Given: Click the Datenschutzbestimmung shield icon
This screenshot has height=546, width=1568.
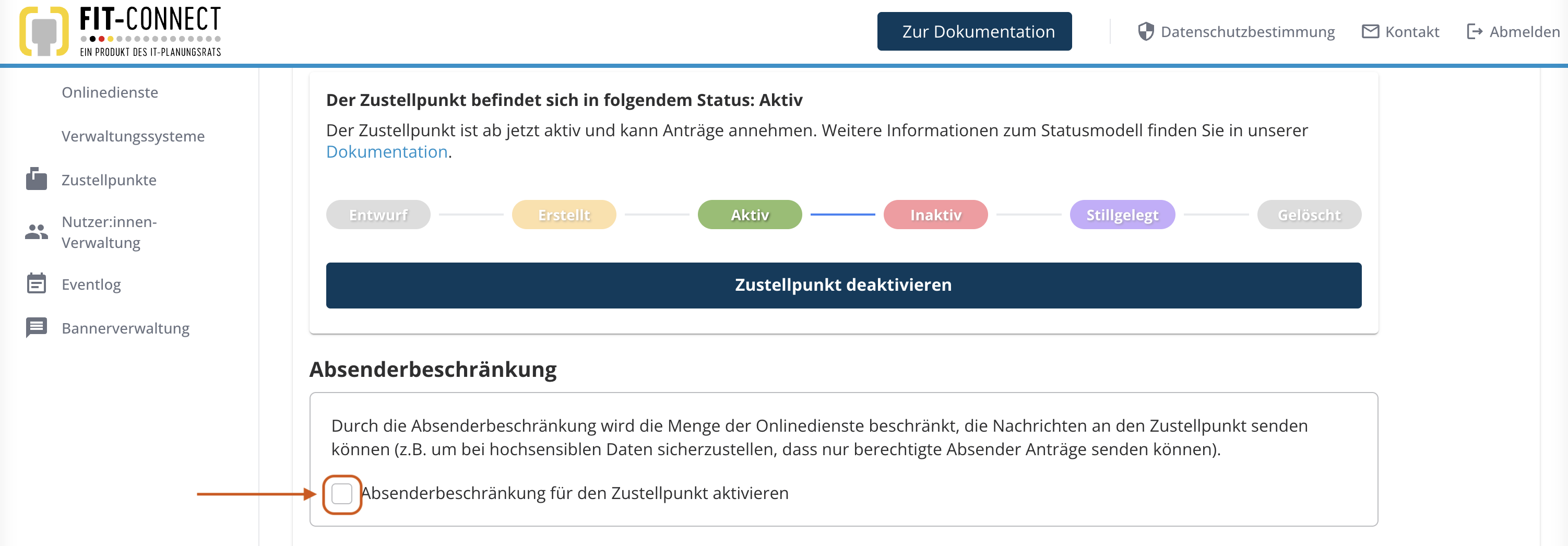Looking at the screenshot, I should point(1147,31).
